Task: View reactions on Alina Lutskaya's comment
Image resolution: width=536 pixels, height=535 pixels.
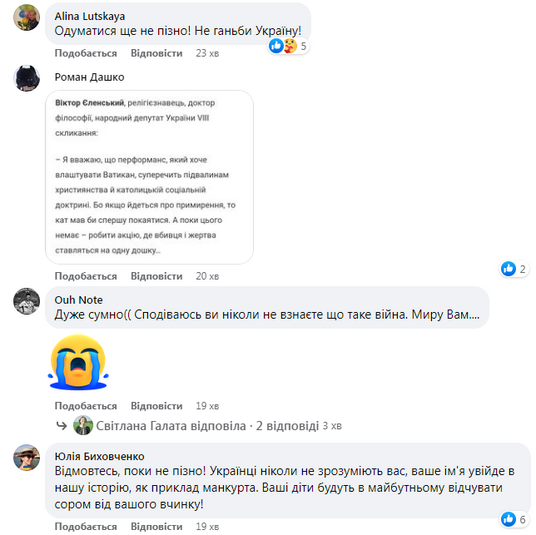Action: pos(288,46)
